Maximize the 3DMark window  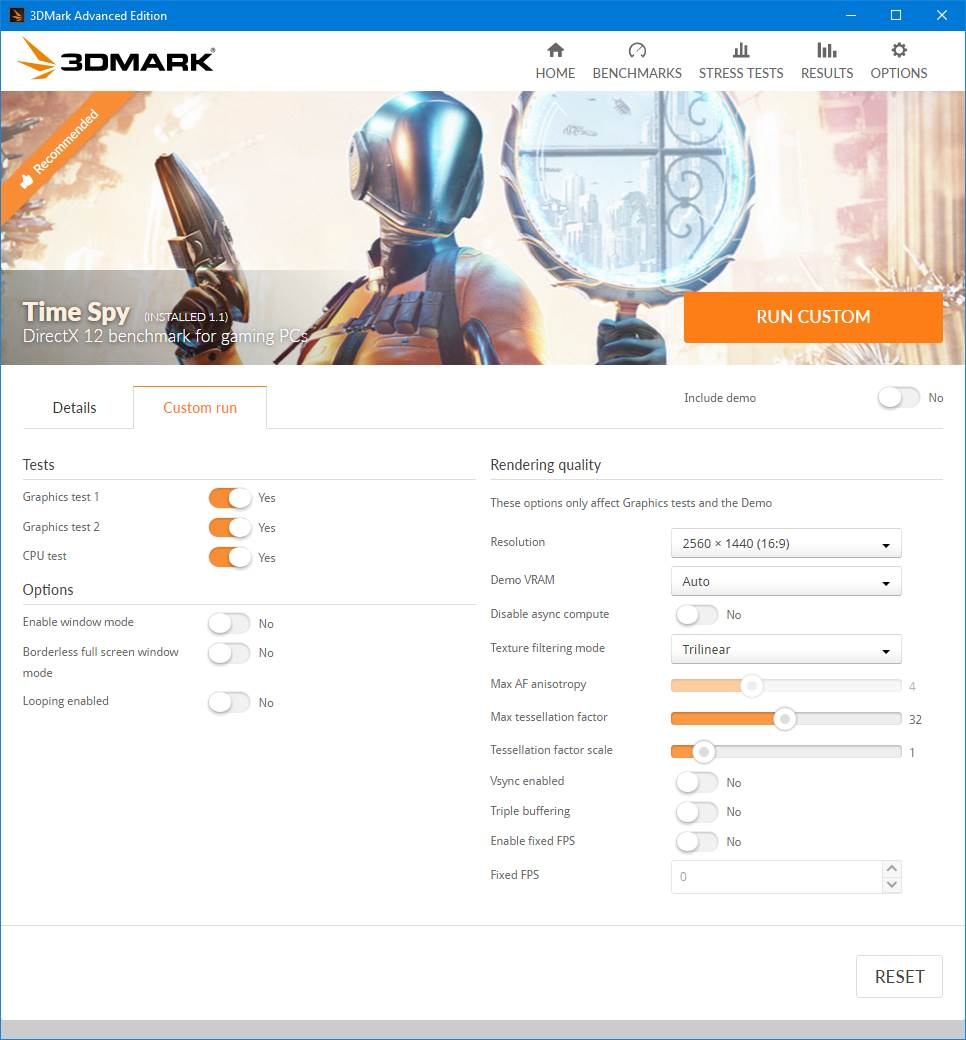(x=896, y=15)
